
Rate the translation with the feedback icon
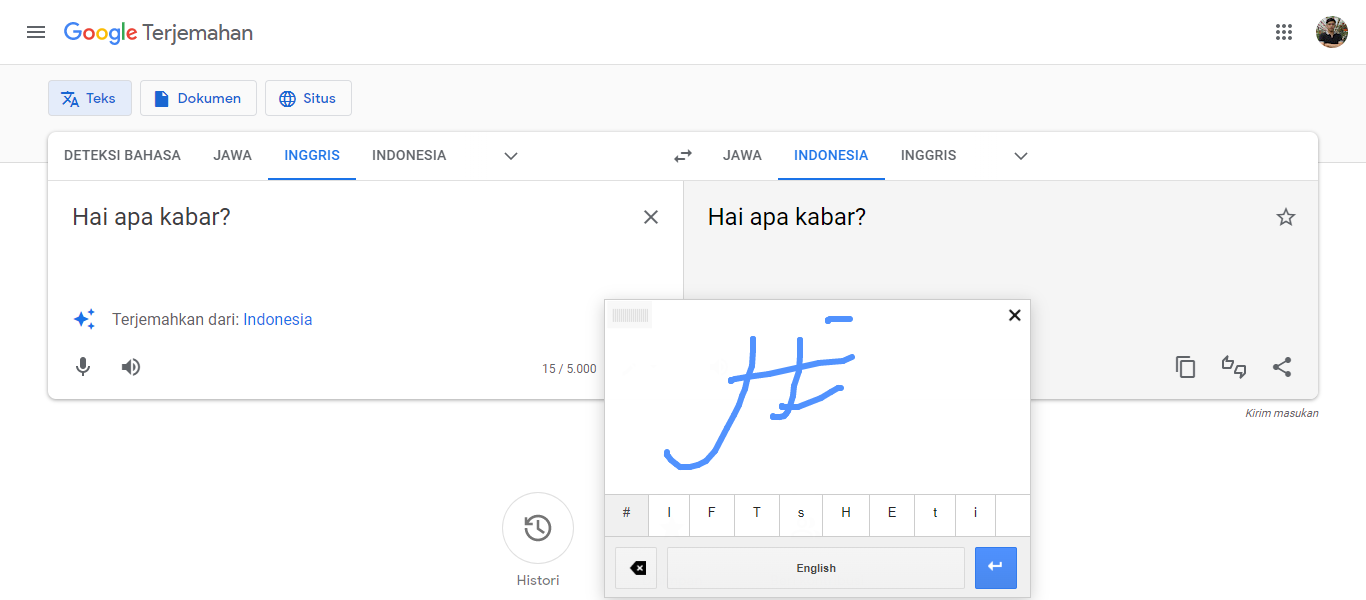(1233, 367)
